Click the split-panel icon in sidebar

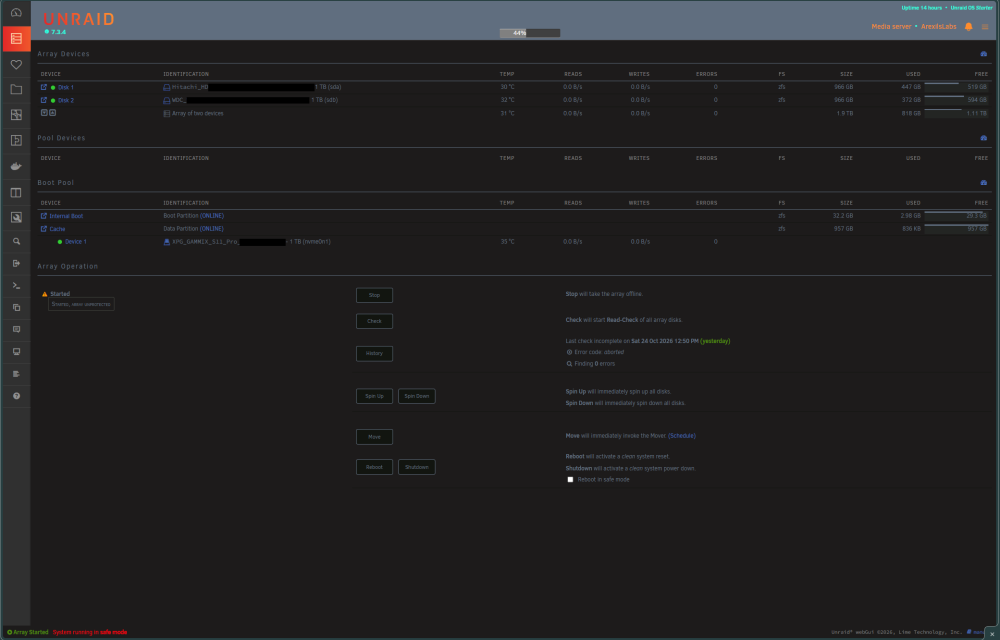click(x=17, y=193)
